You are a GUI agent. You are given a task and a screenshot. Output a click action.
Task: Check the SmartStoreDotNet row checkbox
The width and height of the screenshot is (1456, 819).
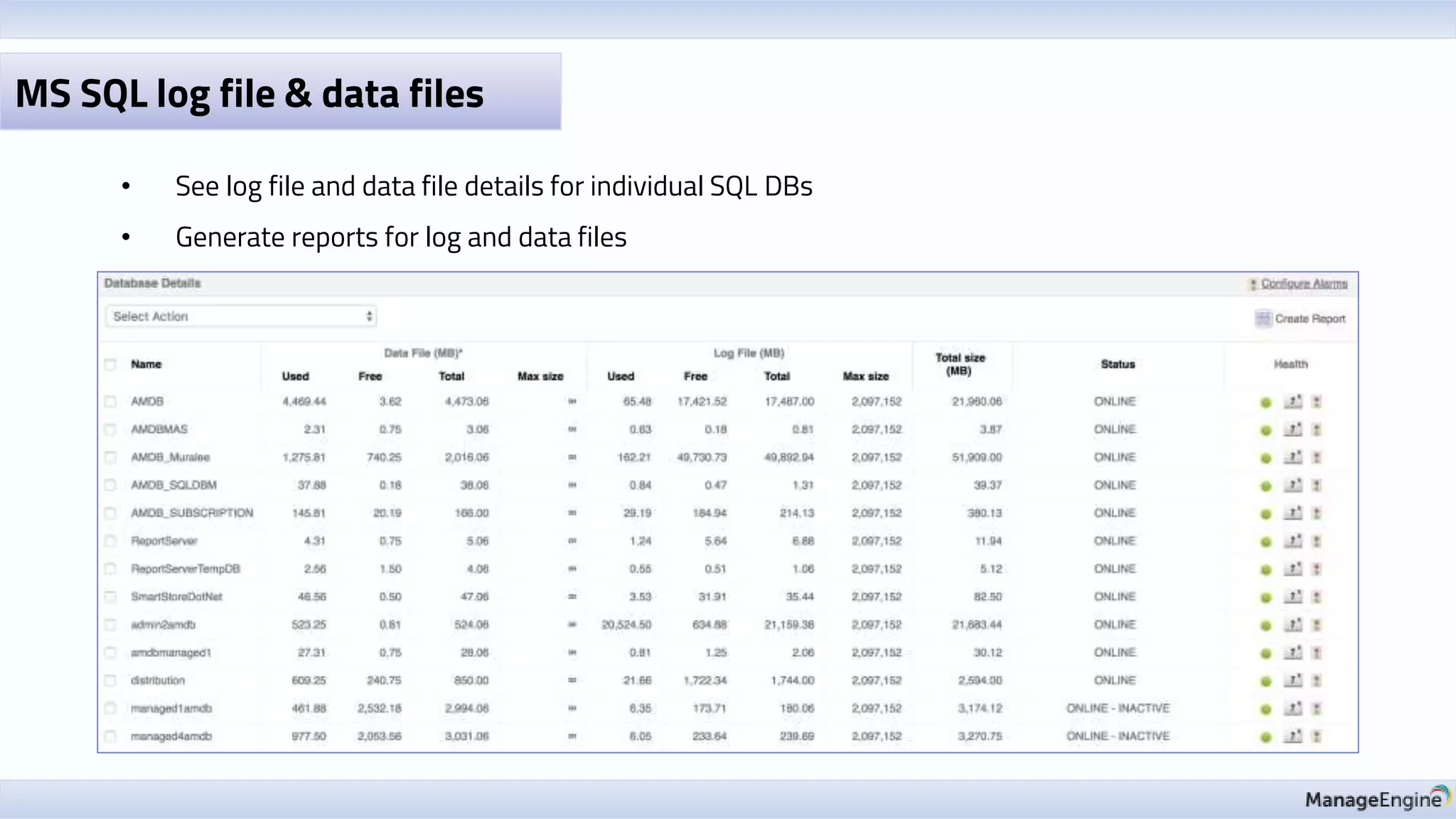click(x=110, y=597)
